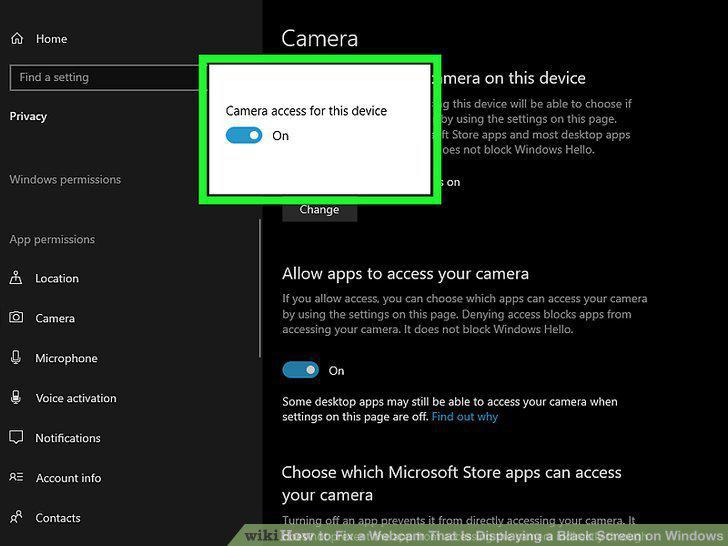The image size is (728, 546).
Task: Click the Change button
Action: [x=319, y=212]
